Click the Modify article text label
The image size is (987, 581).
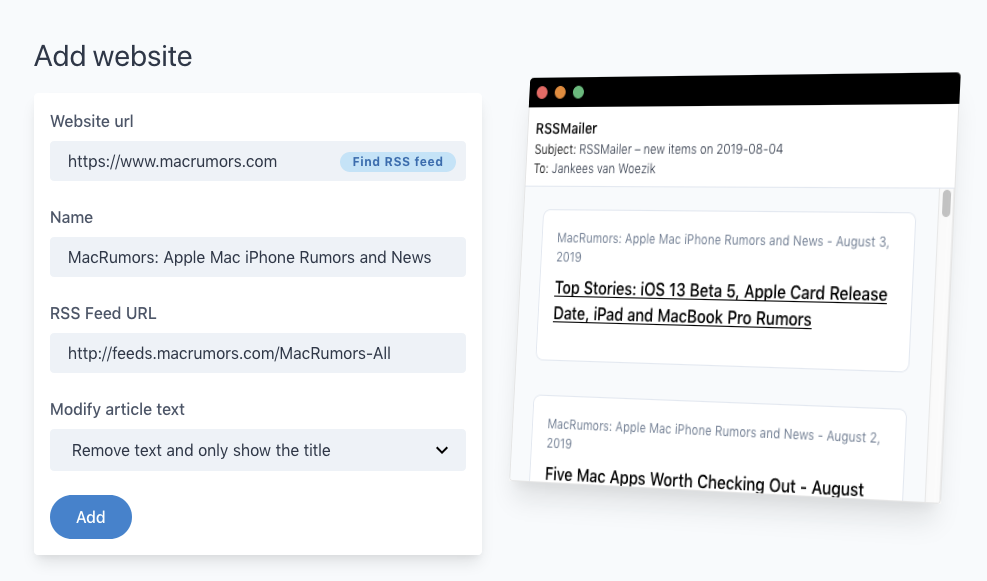click(x=117, y=409)
